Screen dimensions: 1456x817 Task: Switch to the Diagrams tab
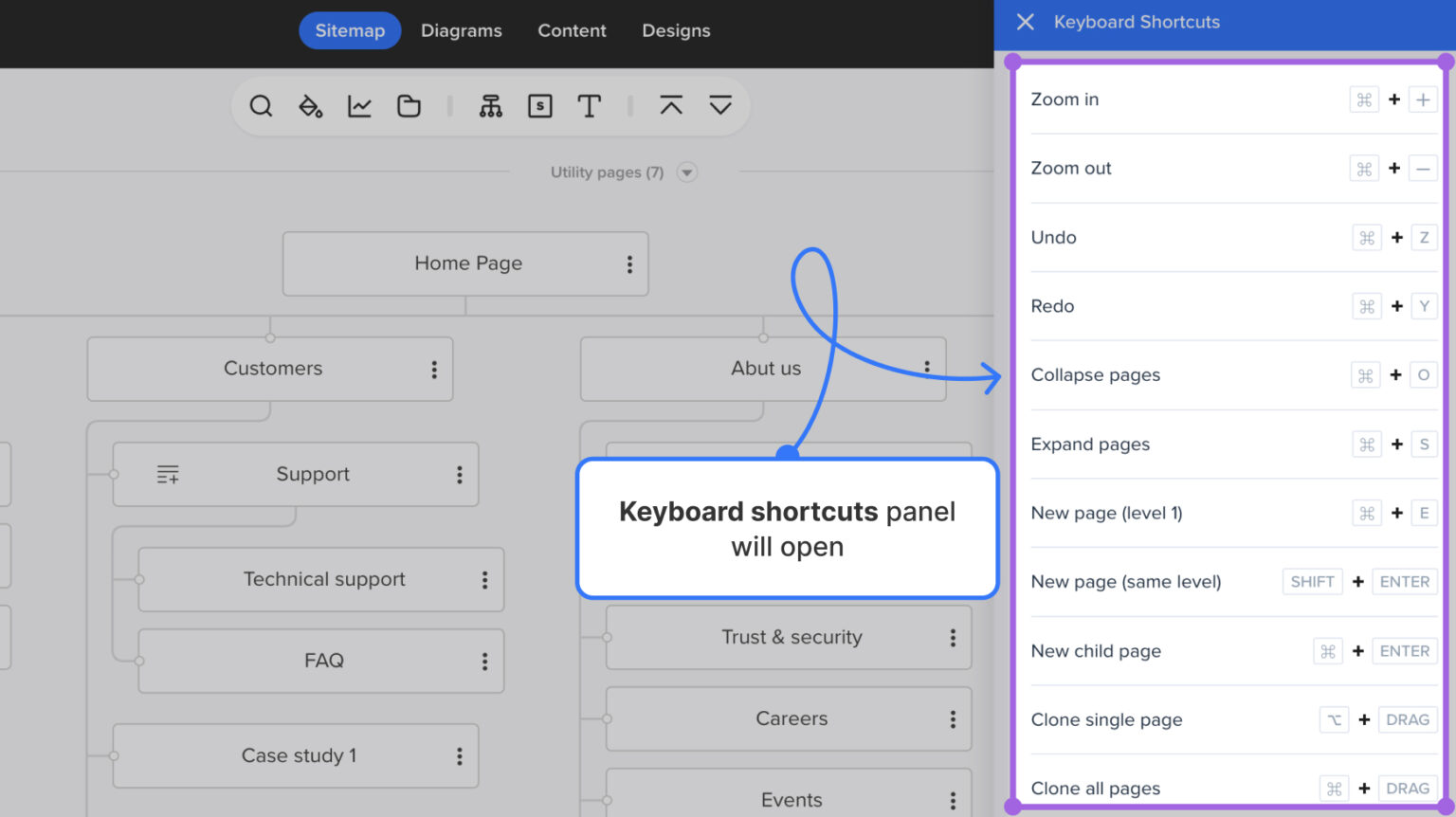pyautogui.click(x=462, y=30)
